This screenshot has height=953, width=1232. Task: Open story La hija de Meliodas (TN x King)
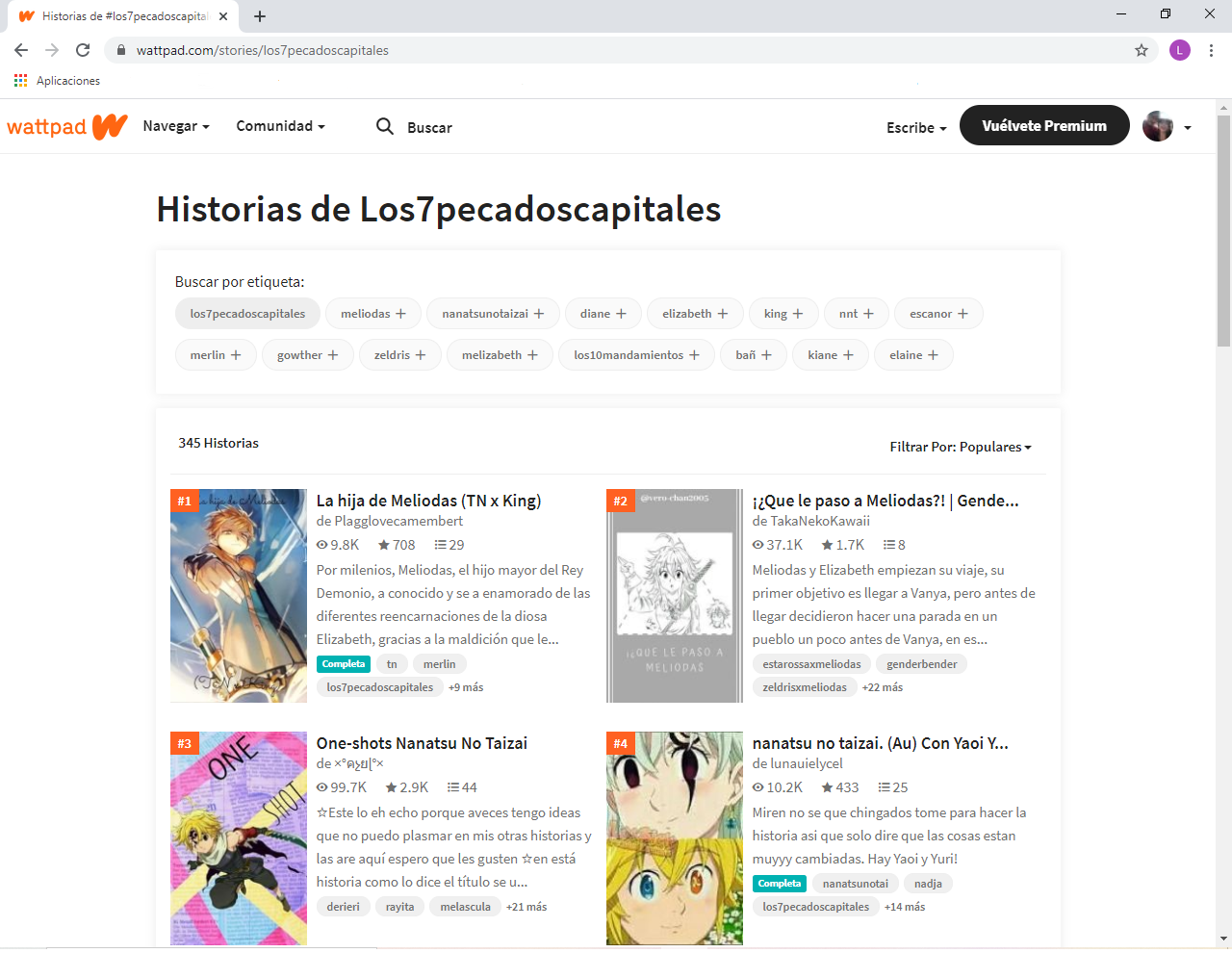pyautogui.click(x=428, y=501)
